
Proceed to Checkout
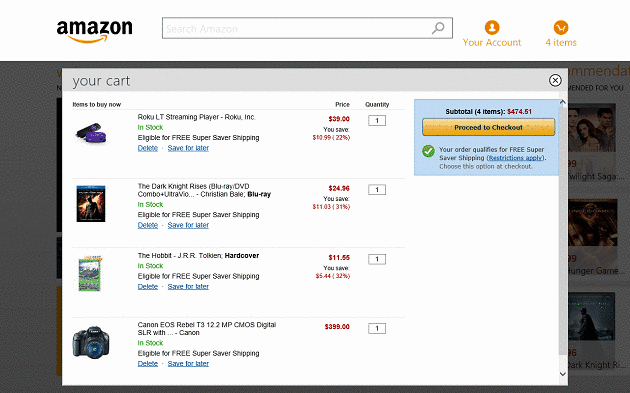pyautogui.click(x=489, y=127)
